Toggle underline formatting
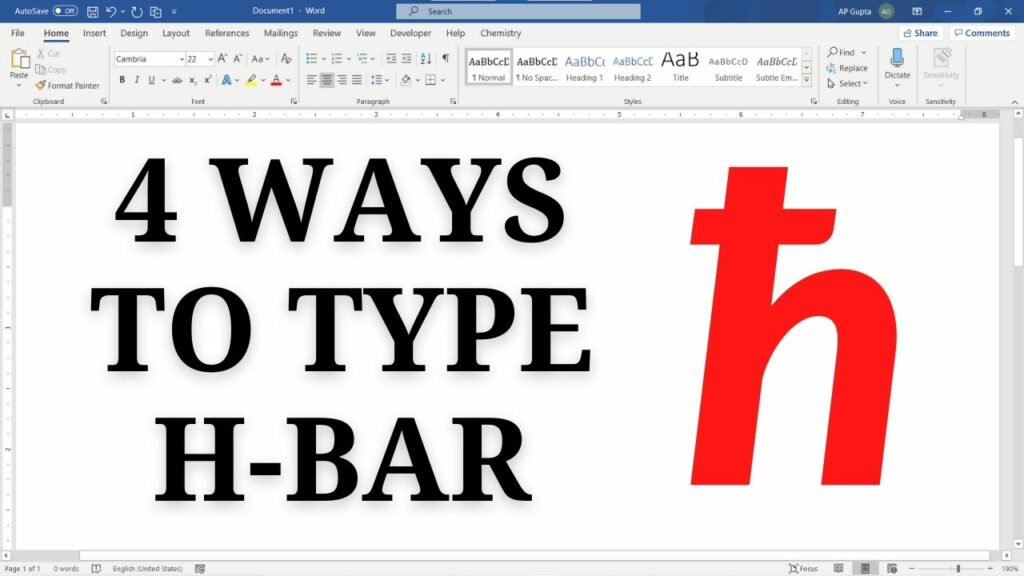 [x=150, y=80]
